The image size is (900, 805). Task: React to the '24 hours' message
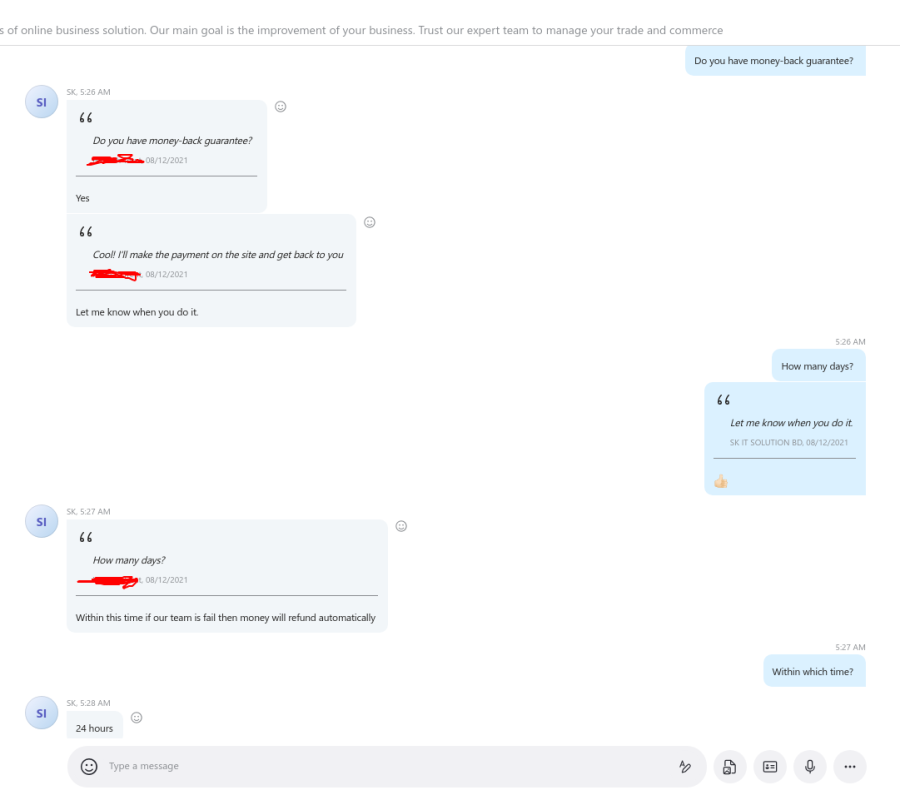[x=137, y=717]
